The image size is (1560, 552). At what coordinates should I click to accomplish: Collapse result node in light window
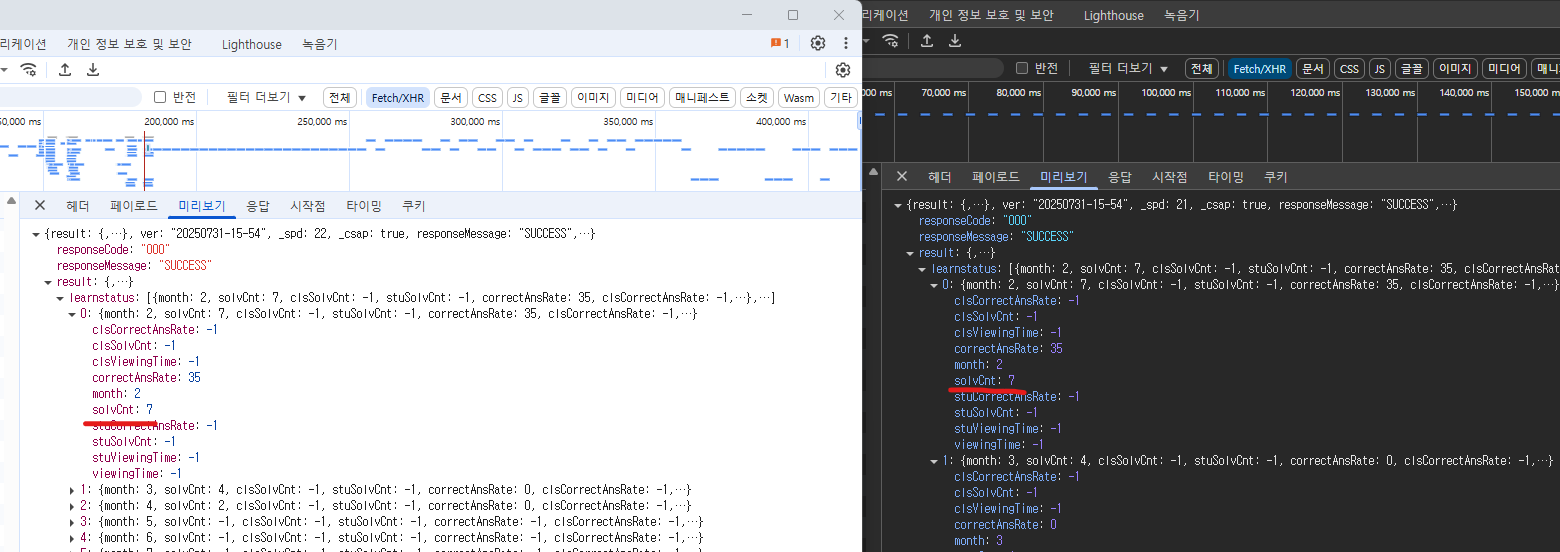(48, 282)
